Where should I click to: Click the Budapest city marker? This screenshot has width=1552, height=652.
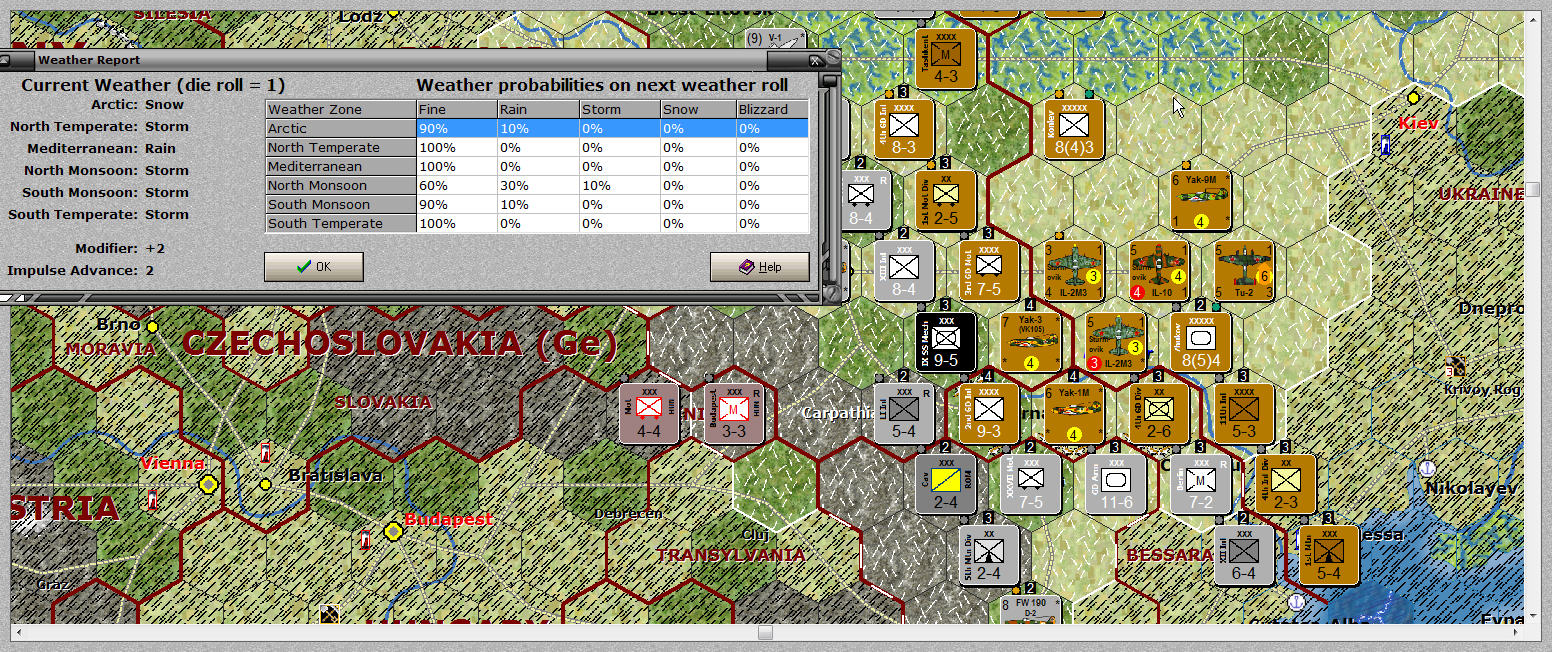click(x=393, y=531)
